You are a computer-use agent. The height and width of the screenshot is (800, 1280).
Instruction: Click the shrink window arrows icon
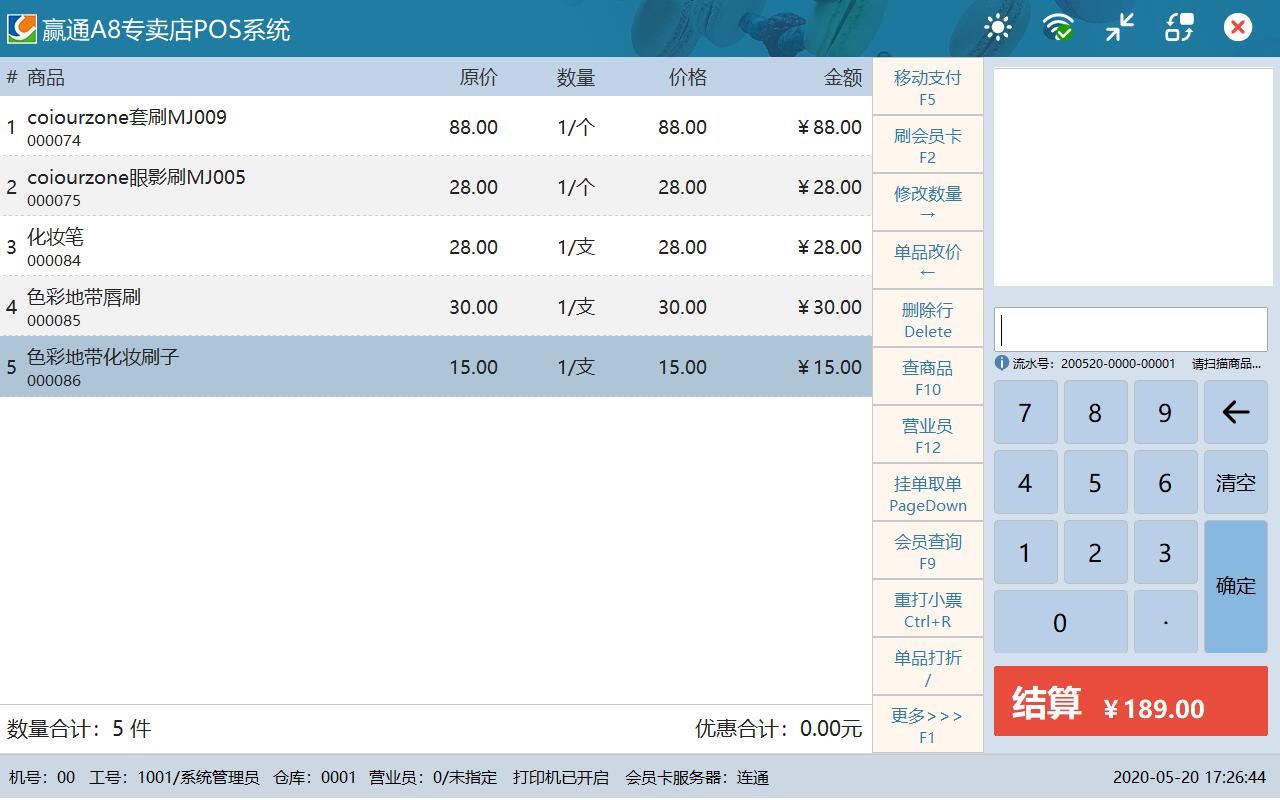point(1119,27)
